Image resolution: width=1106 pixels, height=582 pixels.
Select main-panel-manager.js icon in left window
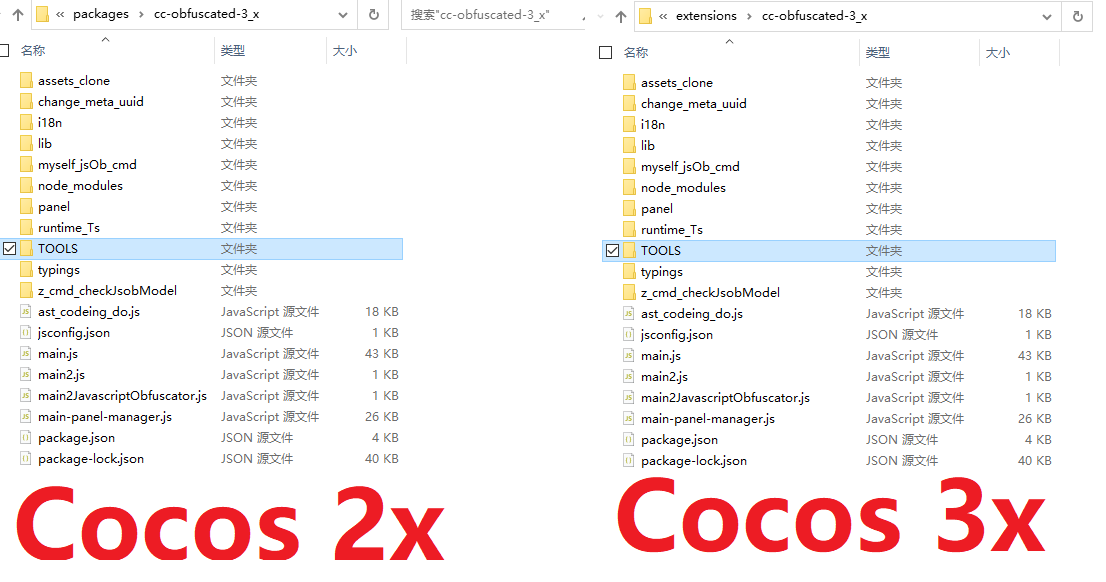click(x=25, y=416)
